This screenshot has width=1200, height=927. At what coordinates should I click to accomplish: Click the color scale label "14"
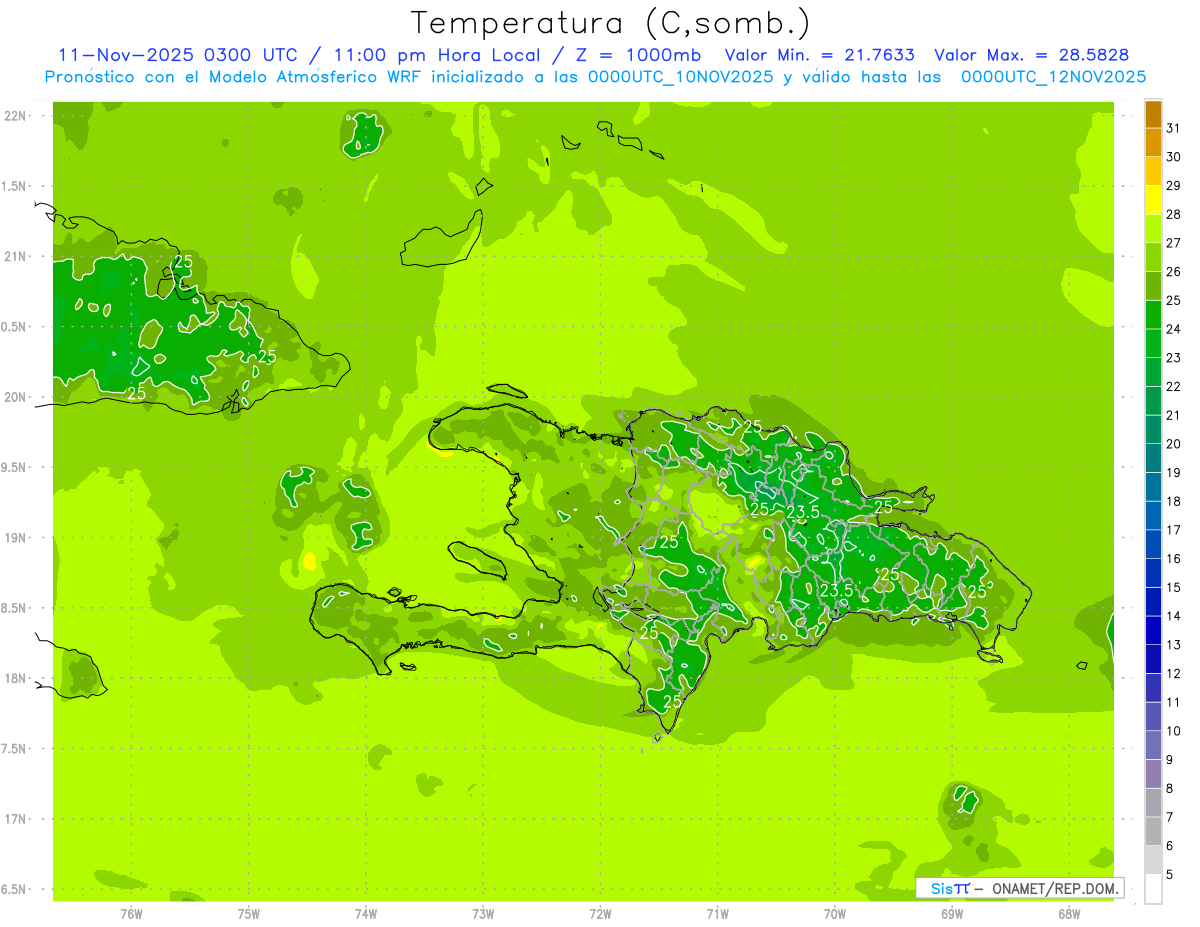1173,616
